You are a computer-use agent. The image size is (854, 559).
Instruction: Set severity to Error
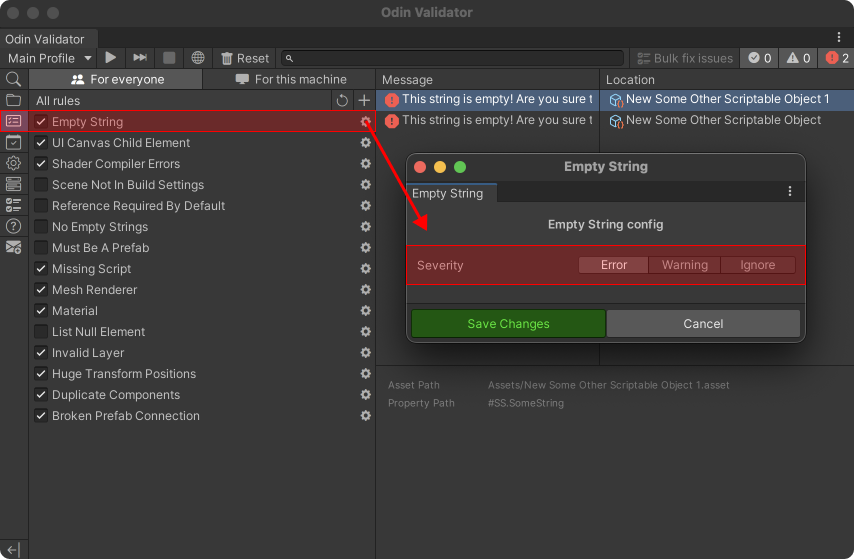613,265
